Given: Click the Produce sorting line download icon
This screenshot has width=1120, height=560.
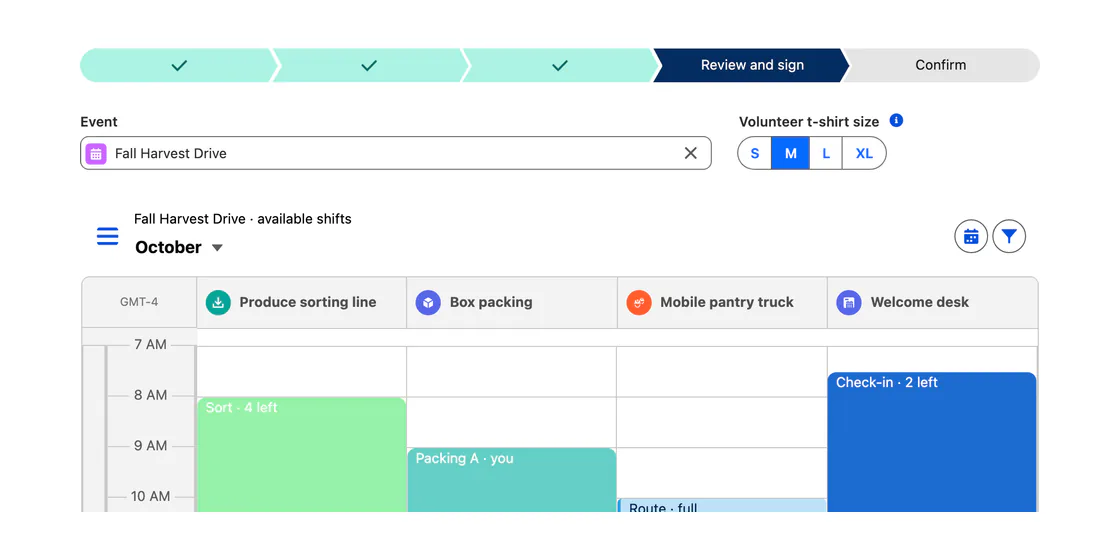Looking at the screenshot, I should coord(218,303).
